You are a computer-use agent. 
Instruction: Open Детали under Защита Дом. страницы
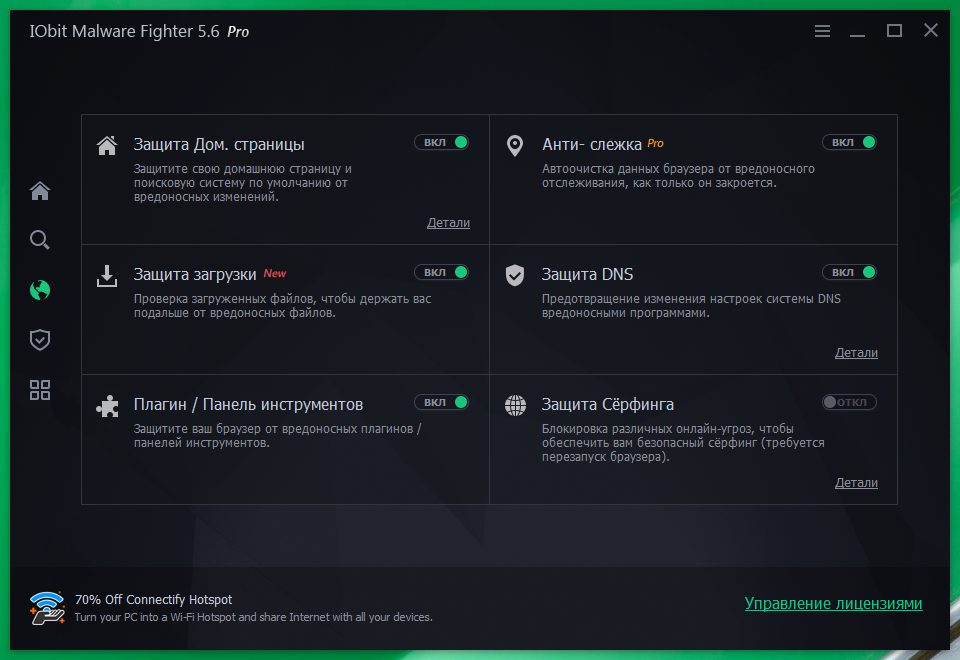[448, 223]
